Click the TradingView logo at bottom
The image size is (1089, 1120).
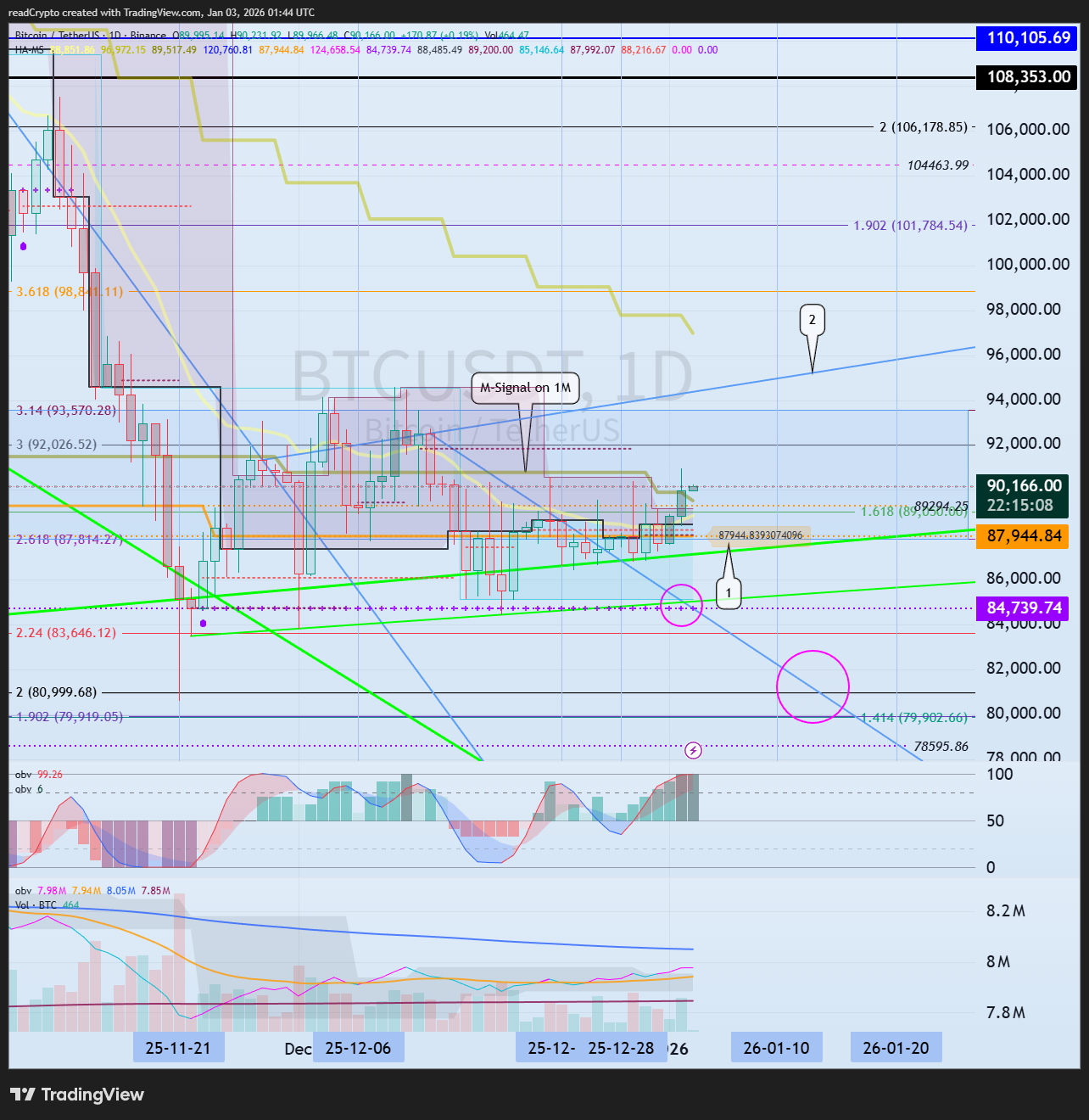(x=77, y=1095)
